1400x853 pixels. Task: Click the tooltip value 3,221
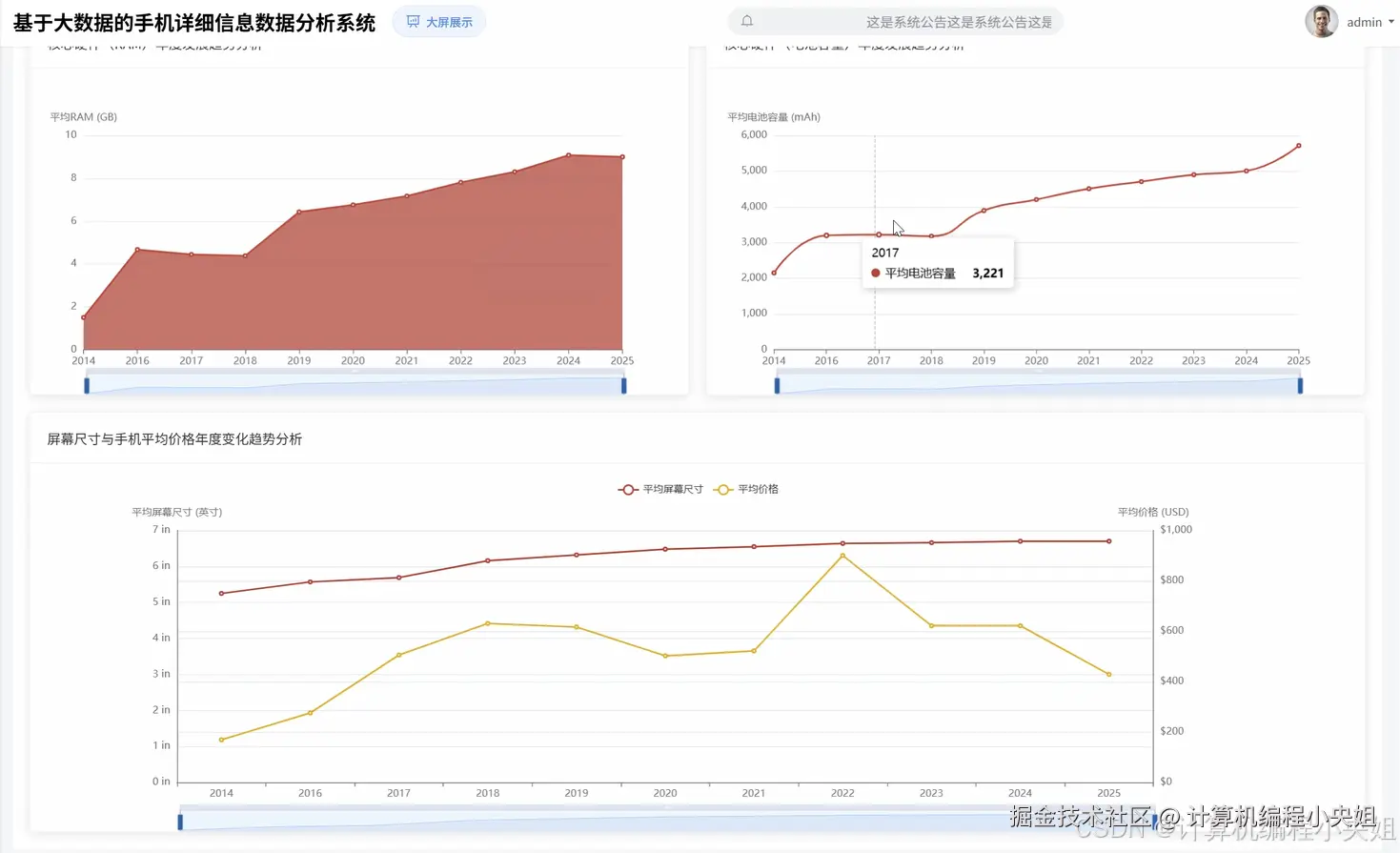click(988, 274)
